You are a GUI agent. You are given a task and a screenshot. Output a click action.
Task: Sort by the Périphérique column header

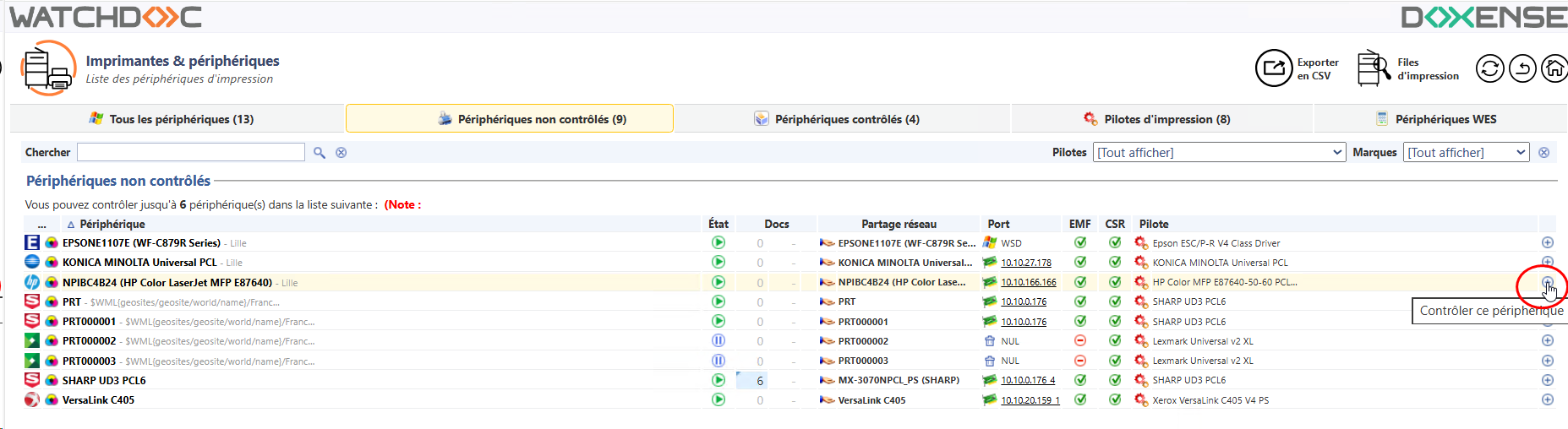tap(112, 225)
